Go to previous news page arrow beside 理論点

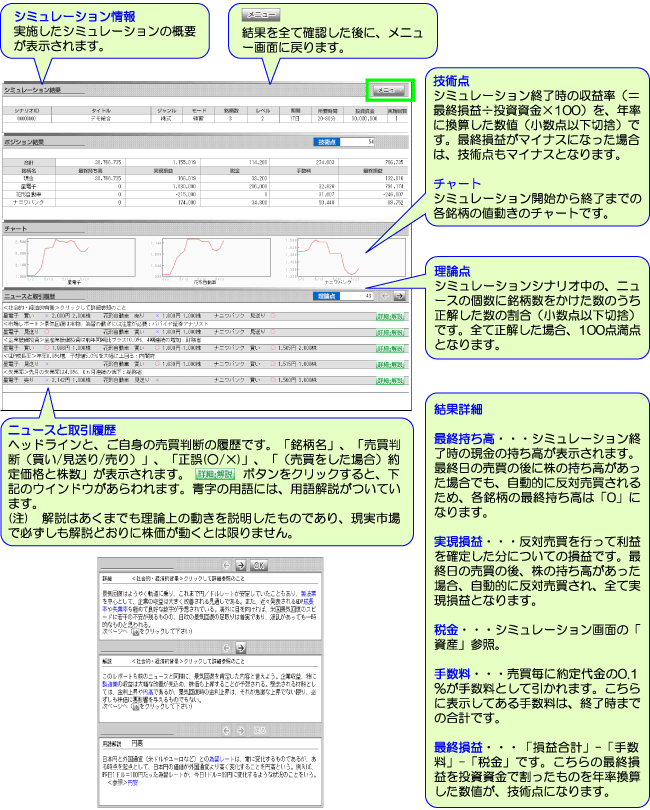pyautogui.click(x=385, y=296)
